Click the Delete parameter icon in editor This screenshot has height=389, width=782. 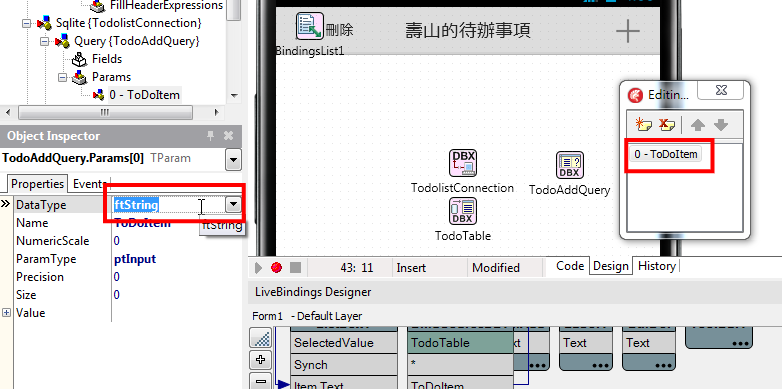[x=667, y=125]
